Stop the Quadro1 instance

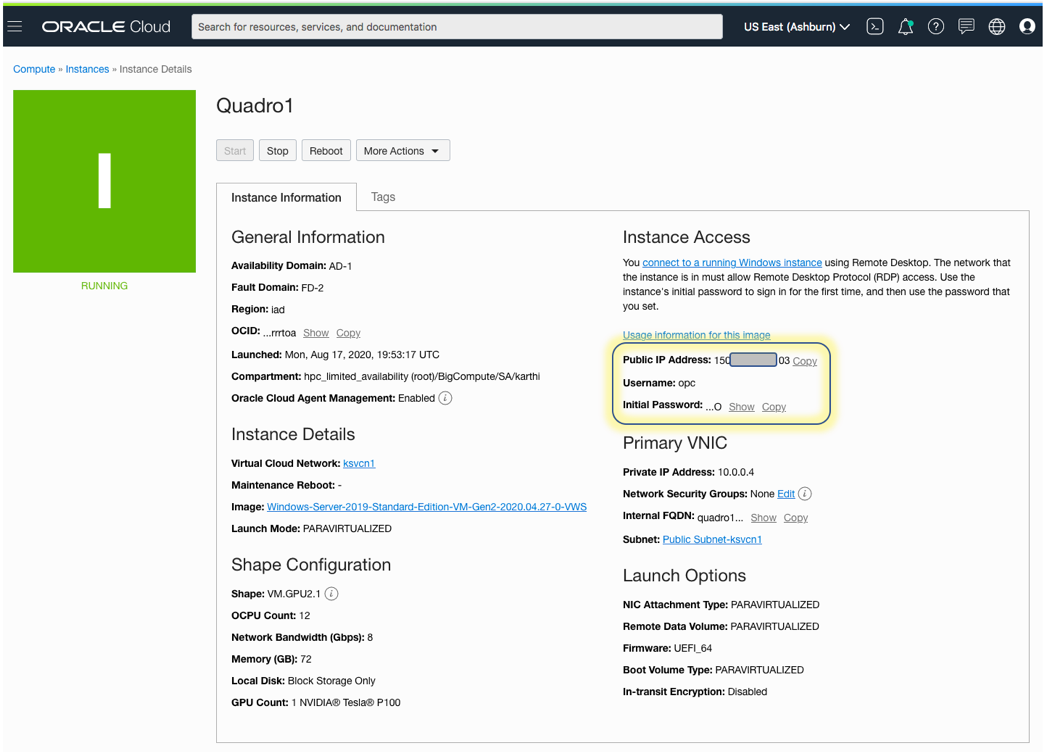coord(277,150)
